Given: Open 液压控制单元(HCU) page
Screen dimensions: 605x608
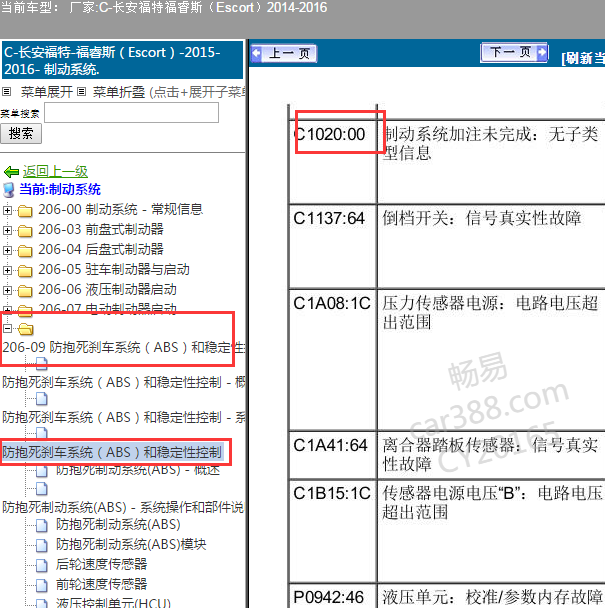Looking at the screenshot, I should point(113,603).
